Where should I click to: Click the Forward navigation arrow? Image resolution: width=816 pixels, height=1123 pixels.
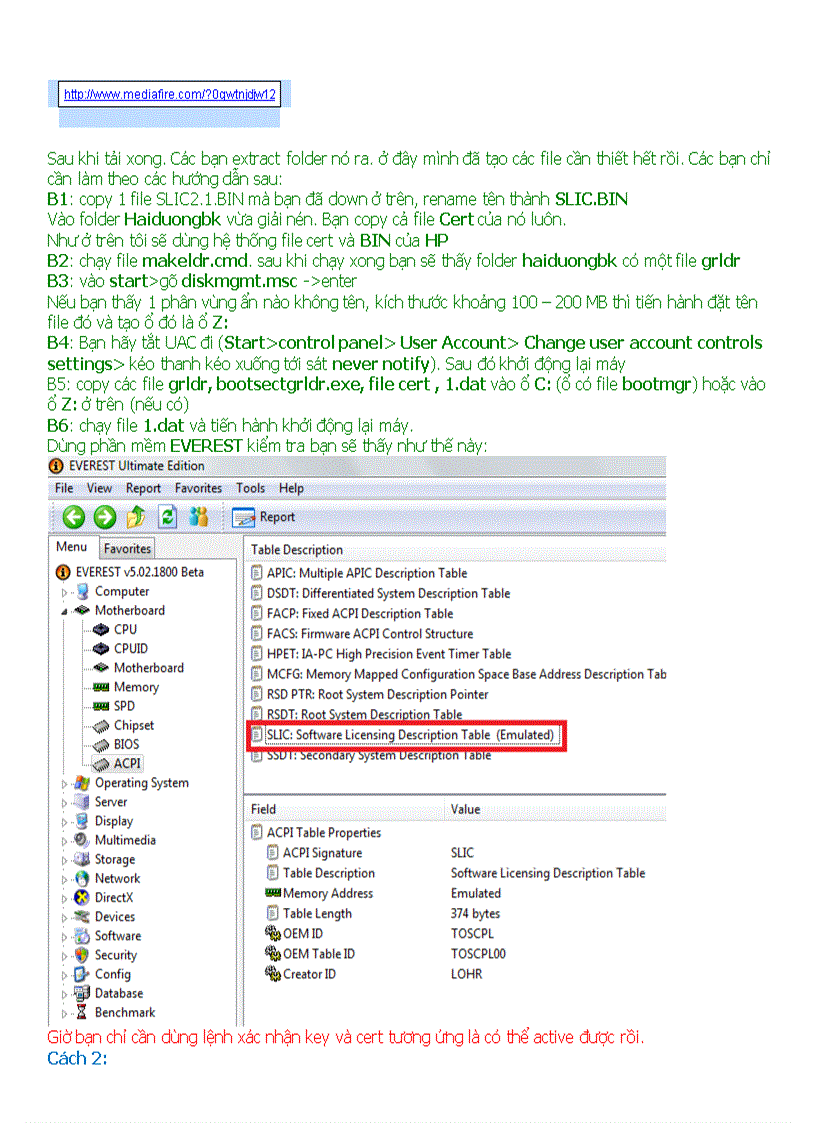(x=104, y=517)
